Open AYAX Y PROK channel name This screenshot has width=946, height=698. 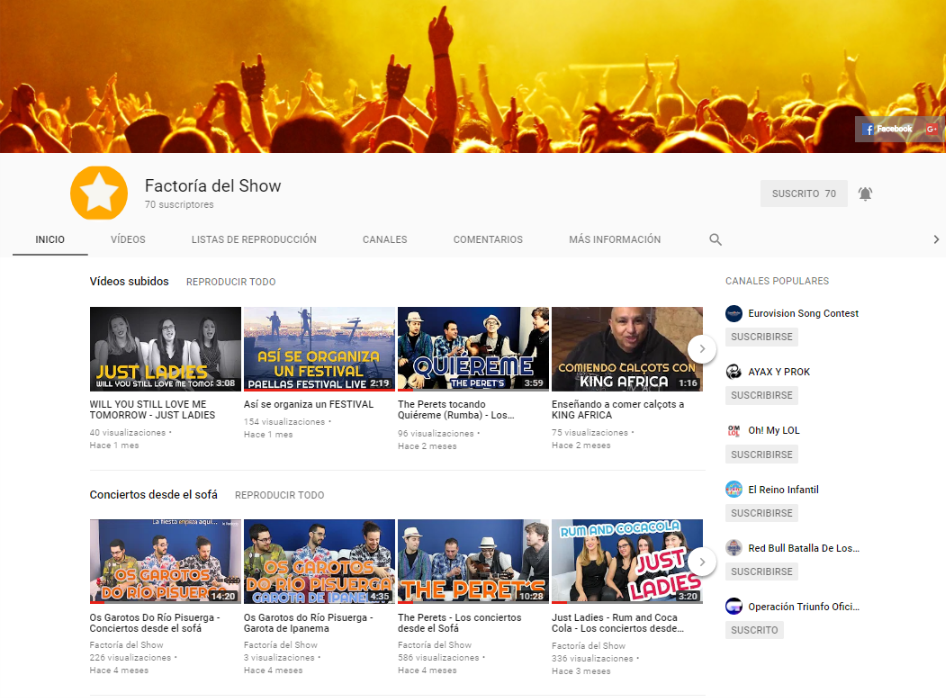coord(779,372)
